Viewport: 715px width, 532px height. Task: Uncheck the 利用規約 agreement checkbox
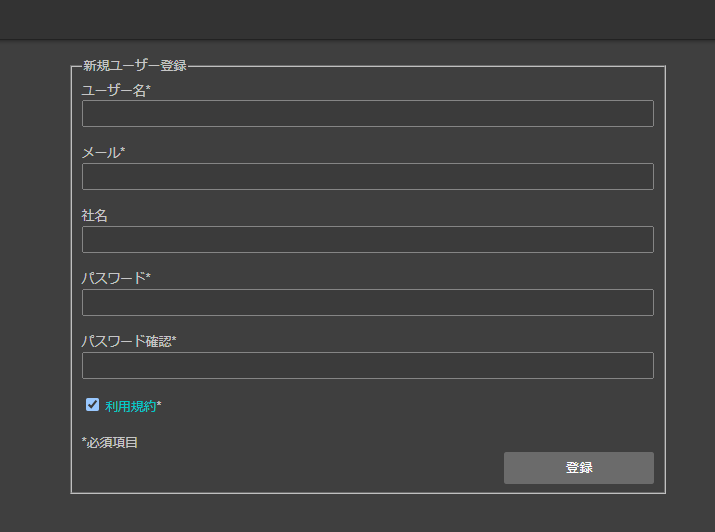(x=93, y=404)
